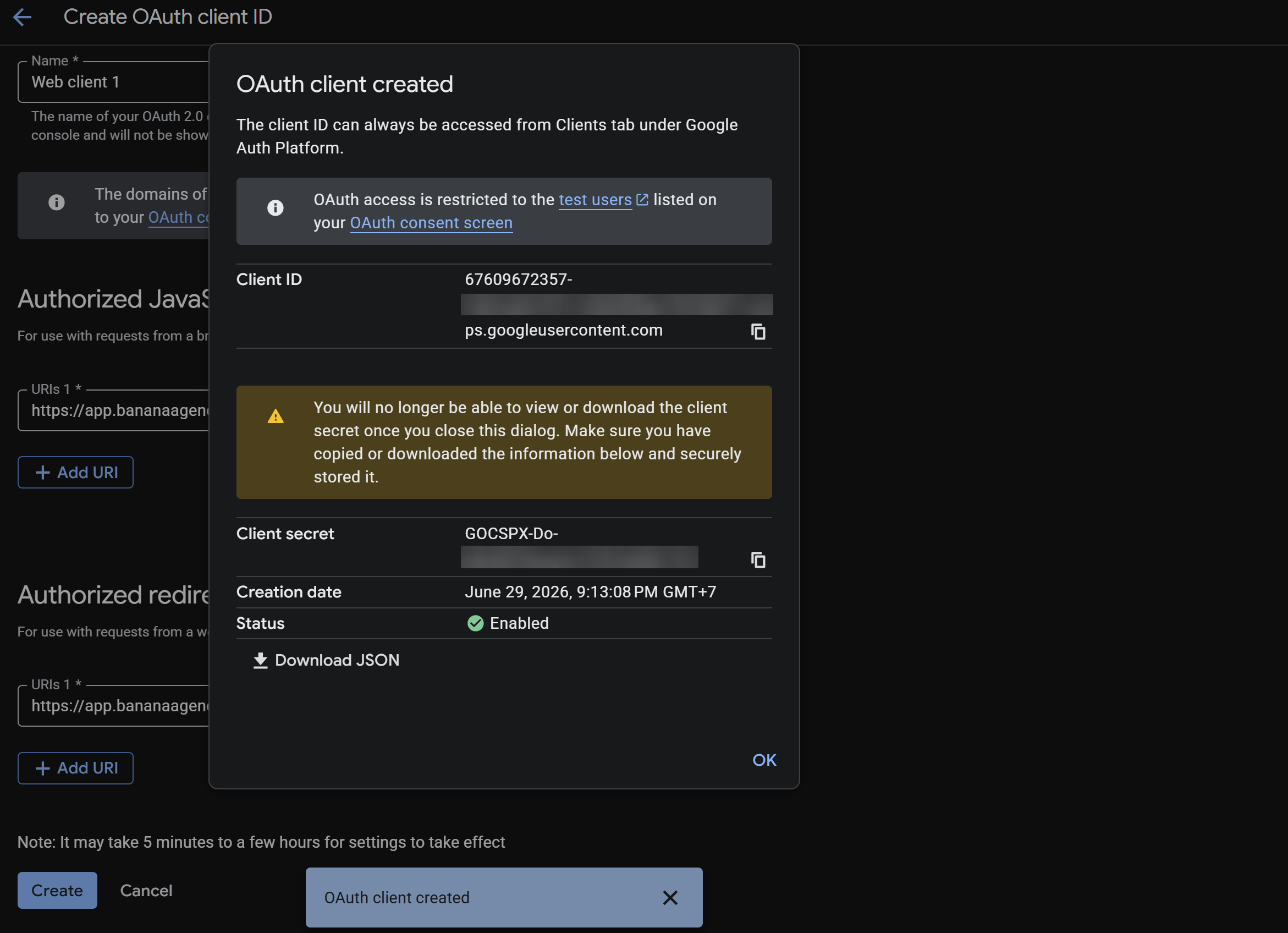The image size is (1288, 933).
Task: Go back using the arrow beside Create OAuth client ID
Action: pyautogui.click(x=22, y=17)
